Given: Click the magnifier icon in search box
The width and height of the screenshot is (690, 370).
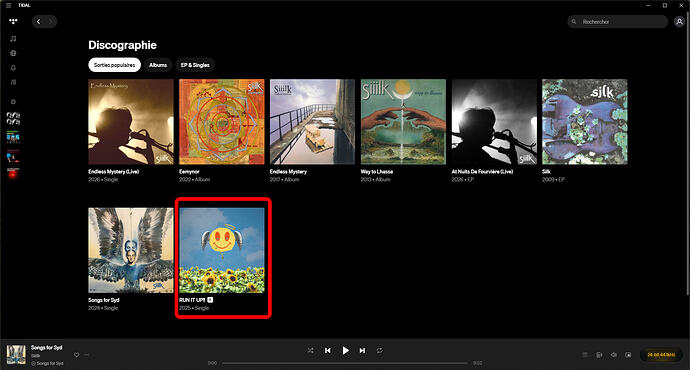Looking at the screenshot, I should (x=573, y=22).
